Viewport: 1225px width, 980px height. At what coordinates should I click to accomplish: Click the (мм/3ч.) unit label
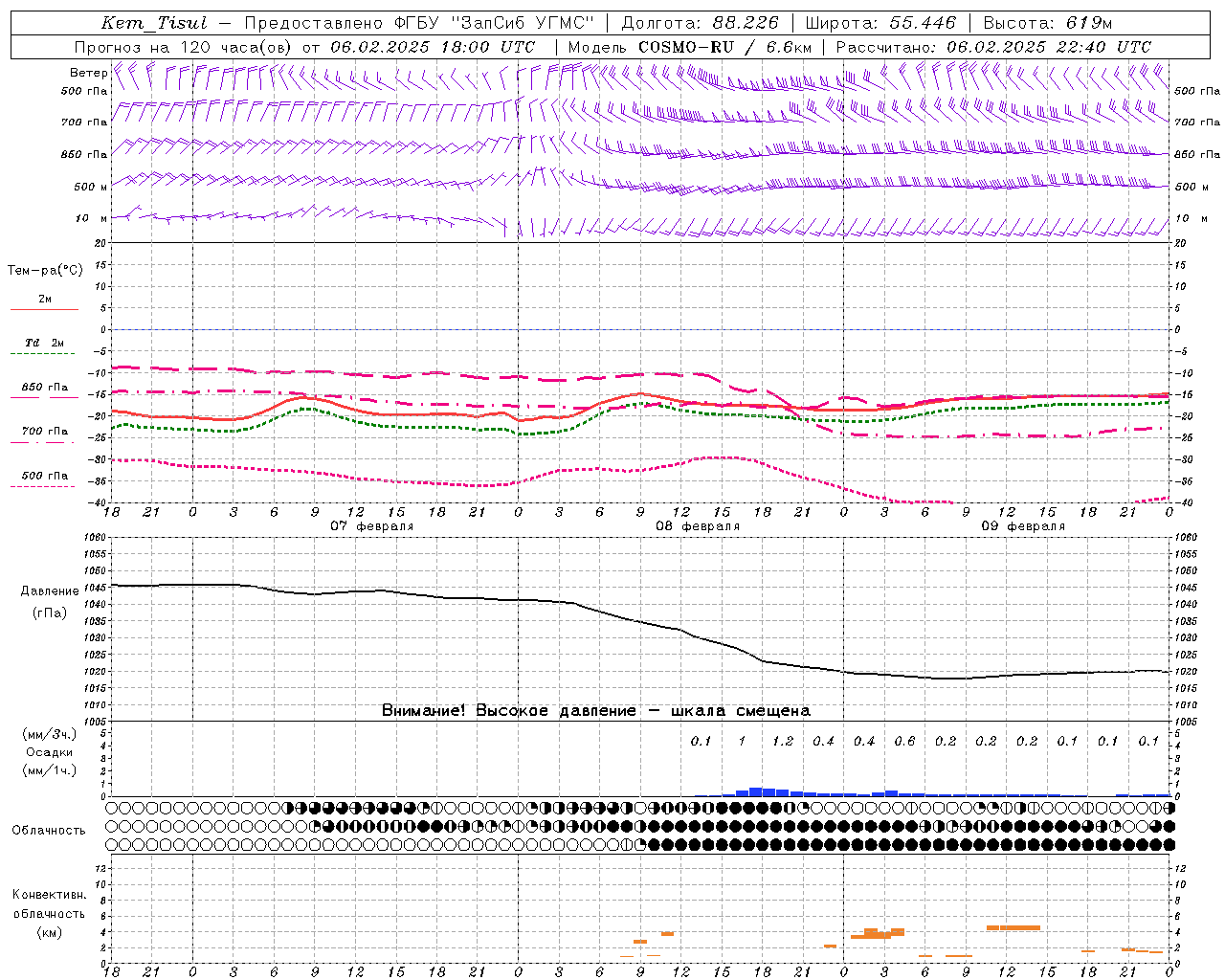(50, 734)
